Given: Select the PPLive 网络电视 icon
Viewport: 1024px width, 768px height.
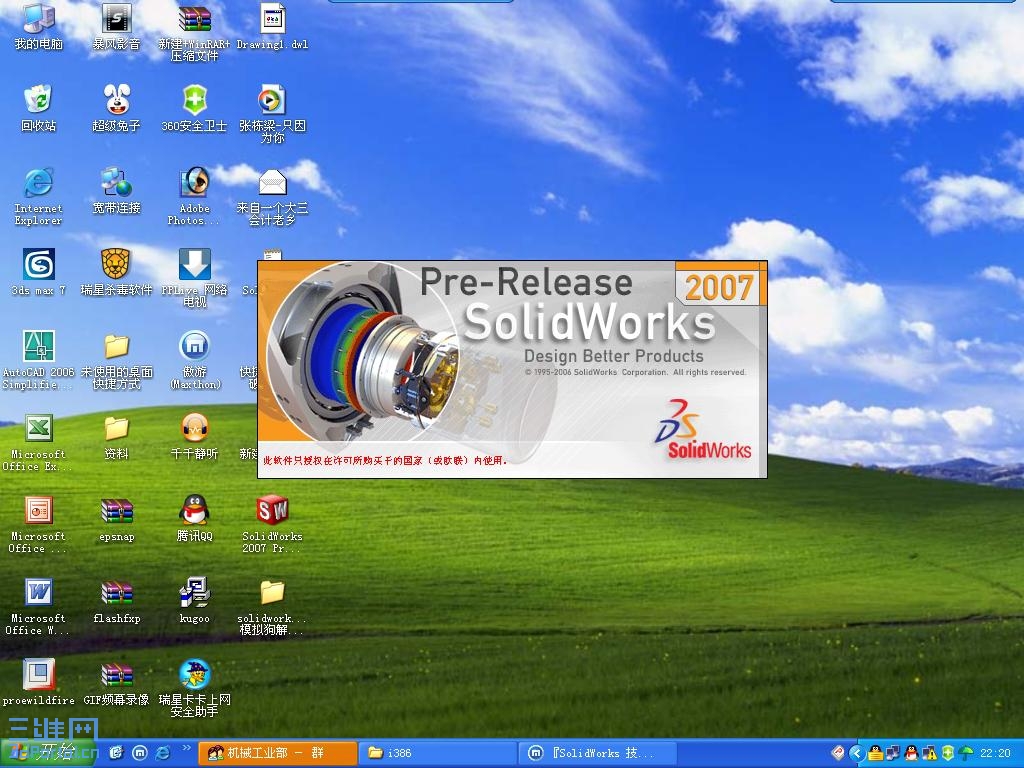Looking at the screenshot, I should (x=194, y=278).
